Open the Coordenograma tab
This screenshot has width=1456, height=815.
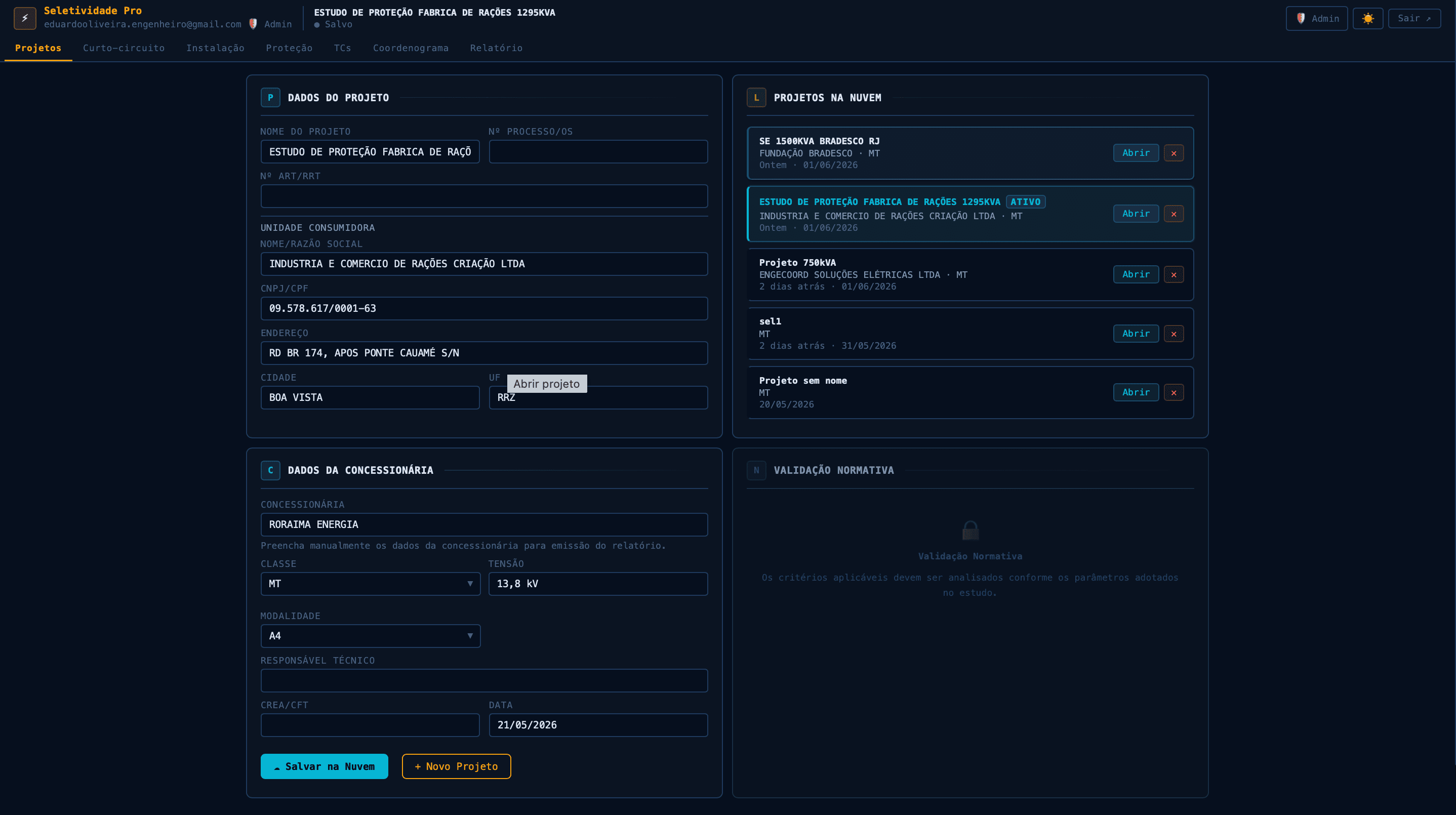click(x=411, y=48)
